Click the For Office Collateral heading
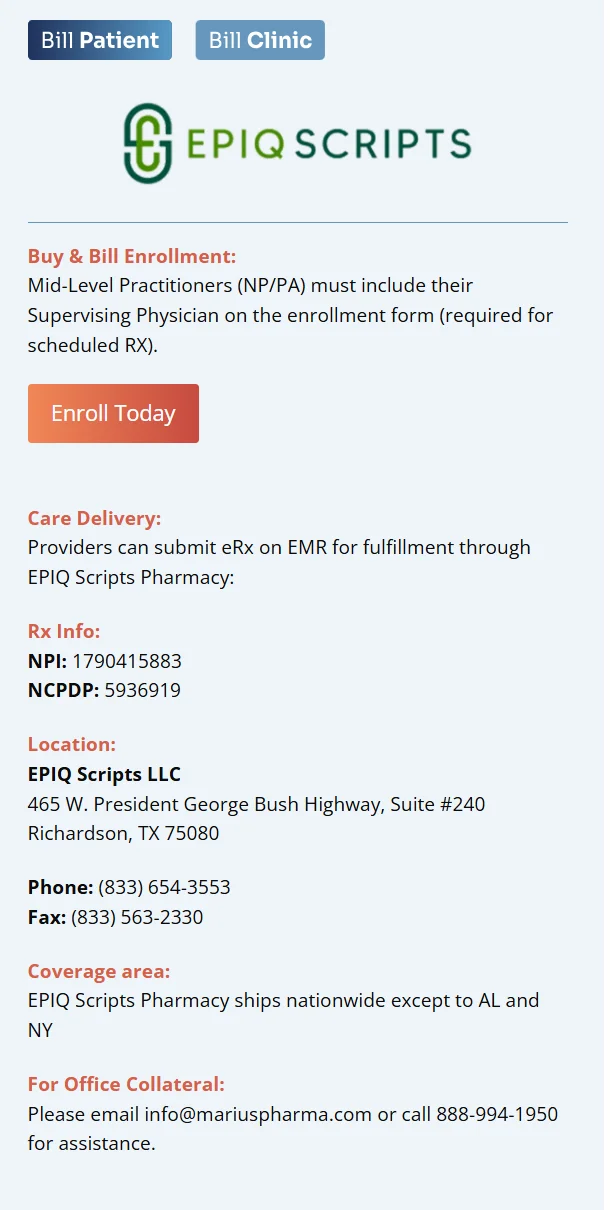The width and height of the screenshot is (610, 1210). click(126, 1084)
